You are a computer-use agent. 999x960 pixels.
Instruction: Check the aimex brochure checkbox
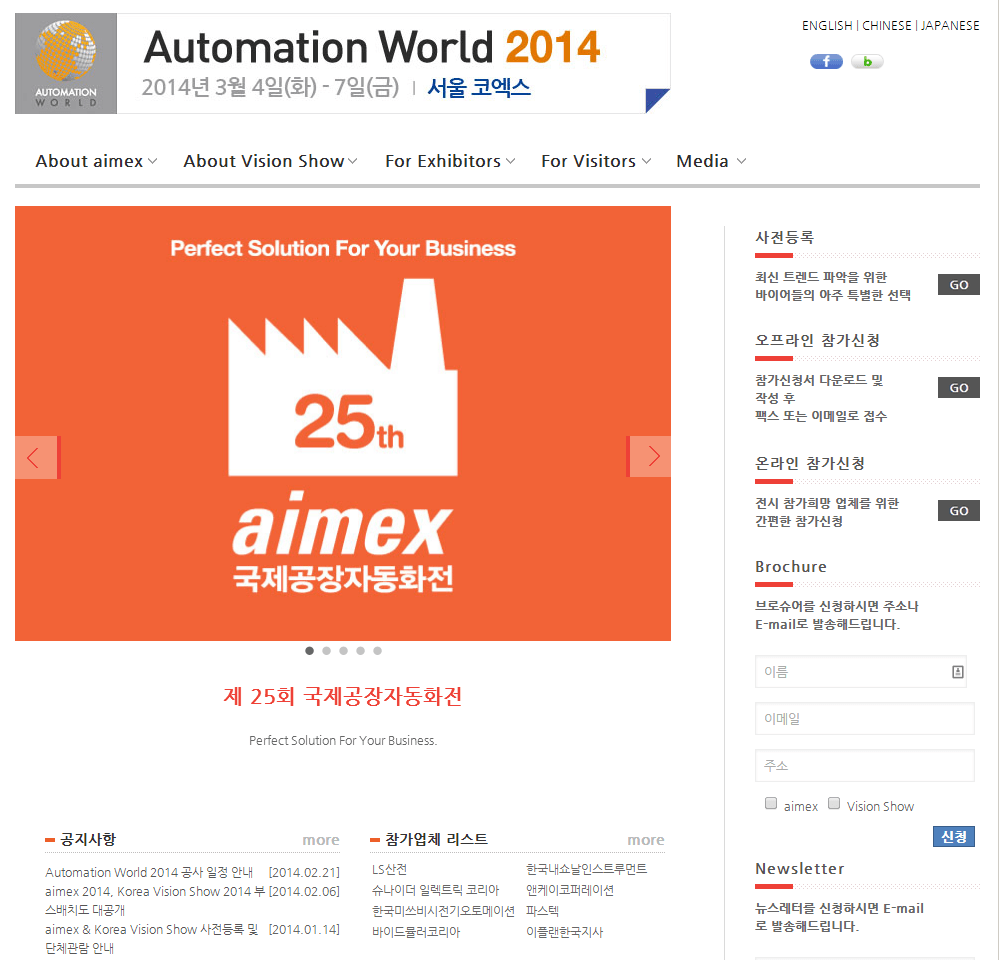pyautogui.click(x=771, y=803)
